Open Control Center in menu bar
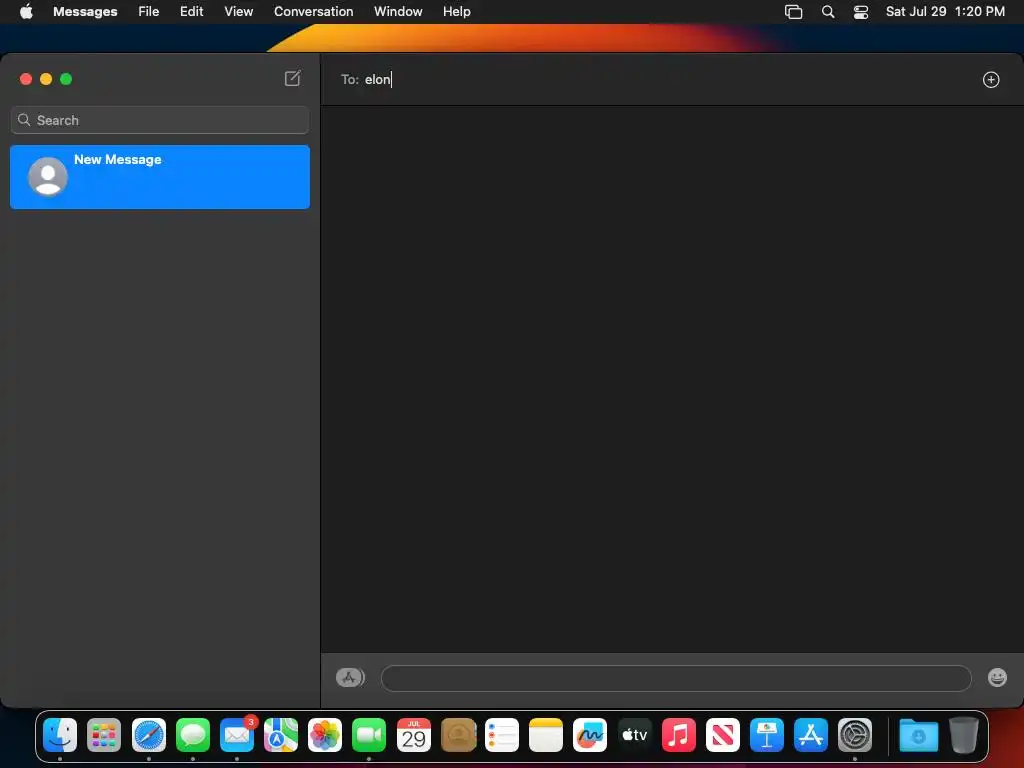Image resolution: width=1024 pixels, height=768 pixels. point(861,12)
